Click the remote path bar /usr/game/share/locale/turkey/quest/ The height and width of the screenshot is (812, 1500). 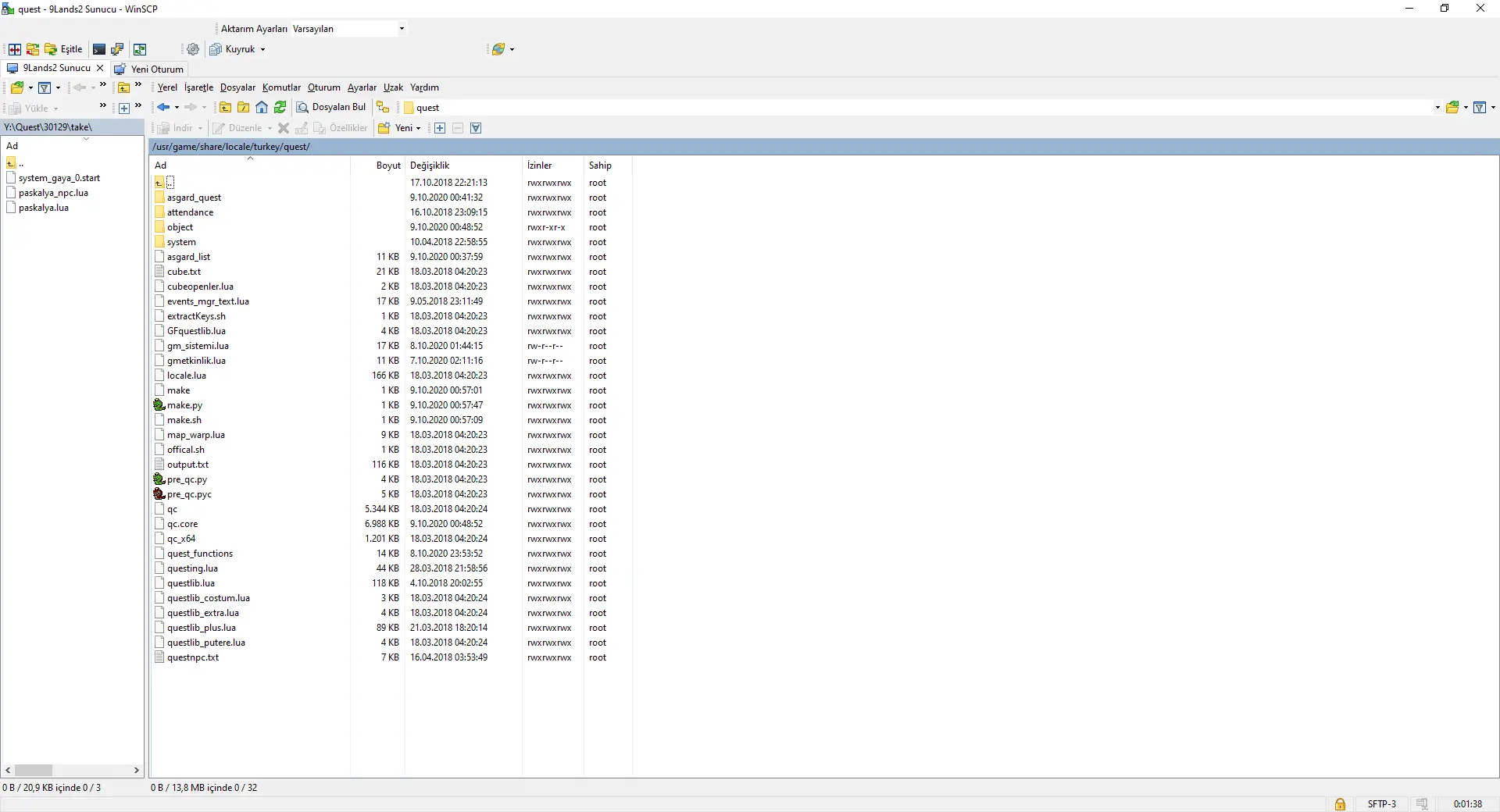click(x=824, y=147)
